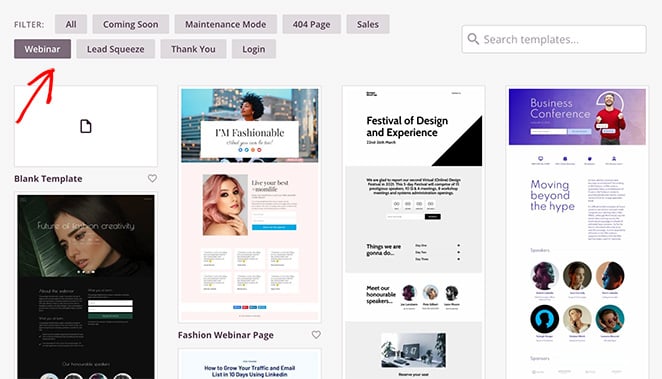
Task: Favorite the Fashion Webinar Page heart
Action: [x=316, y=335]
